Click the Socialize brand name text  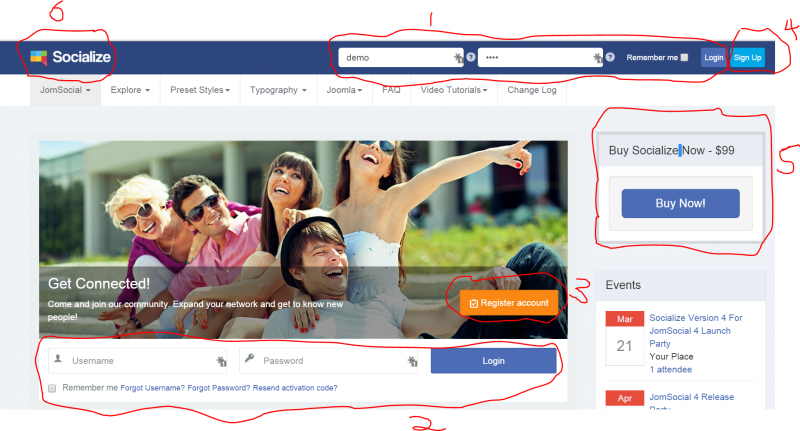[82, 57]
